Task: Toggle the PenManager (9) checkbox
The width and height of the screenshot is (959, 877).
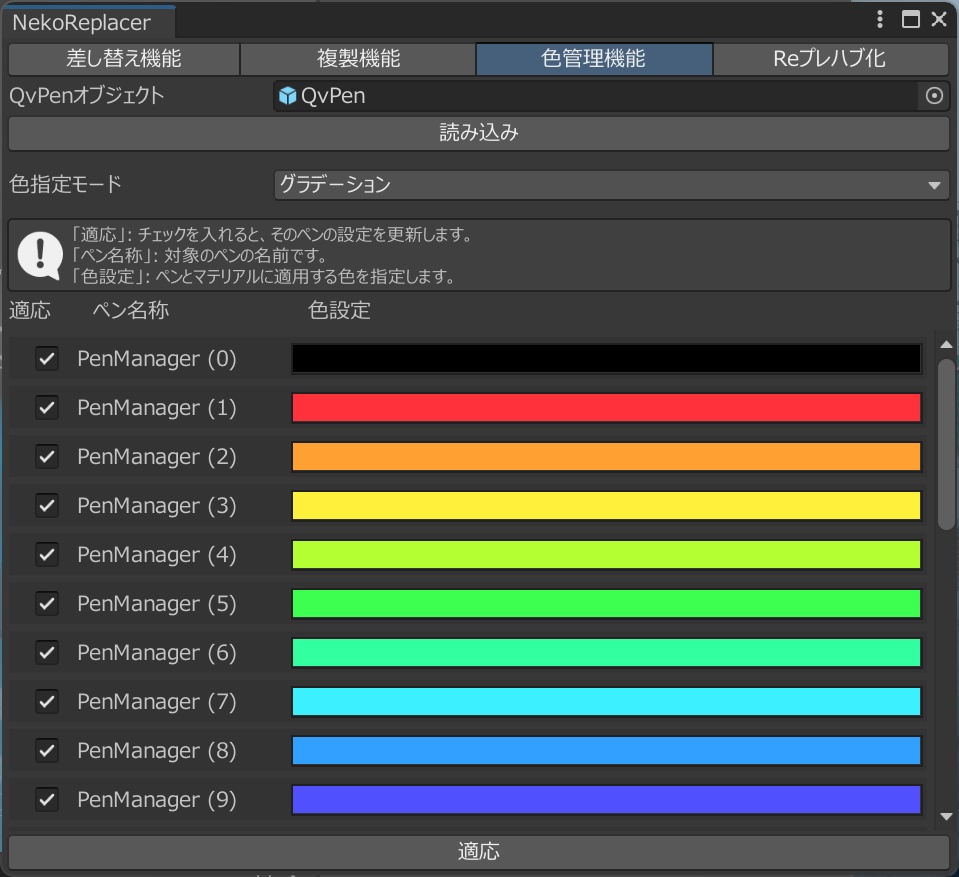Action: point(45,800)
